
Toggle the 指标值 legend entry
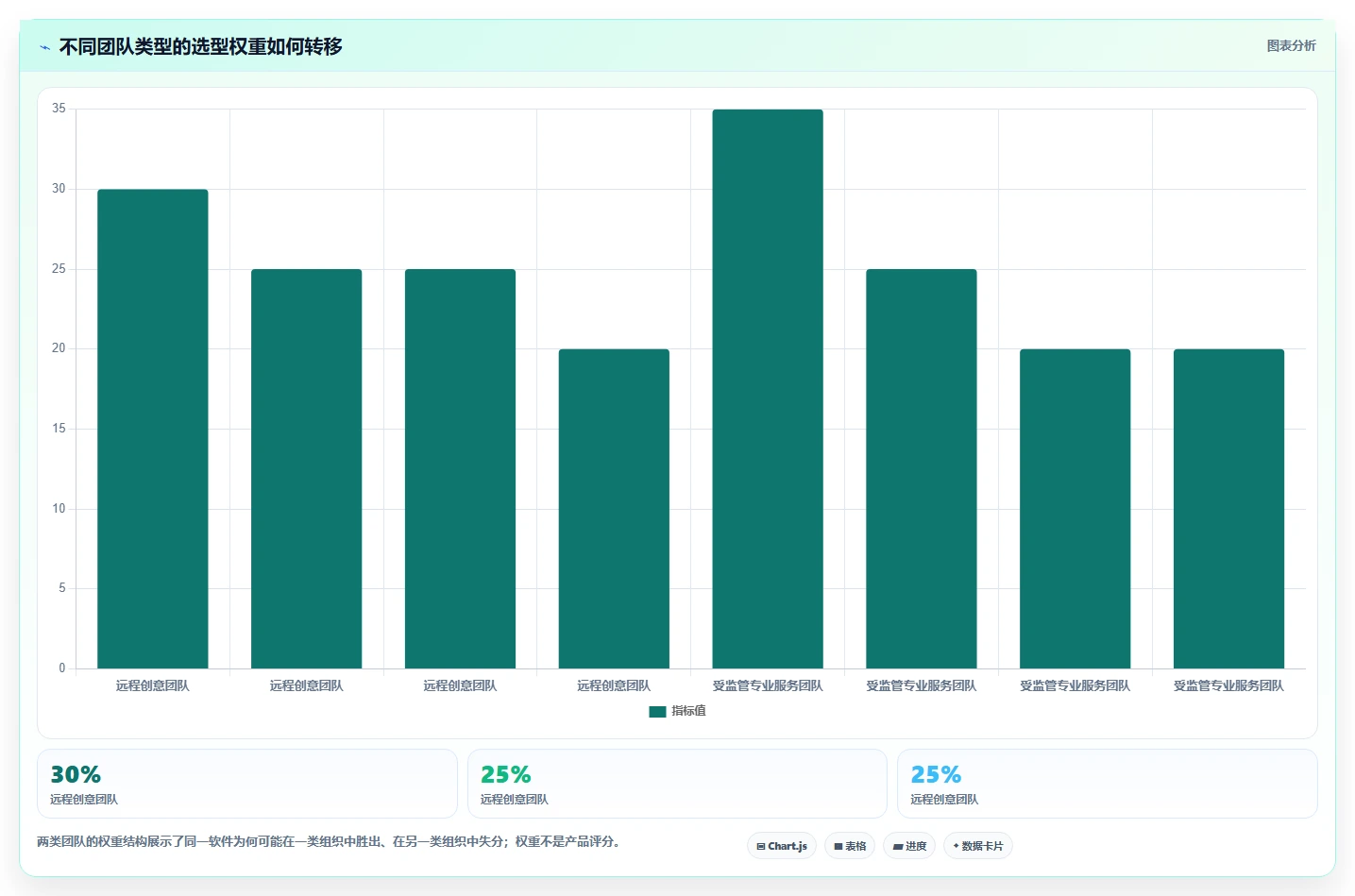pyautogui.click(x=677, y=711)
